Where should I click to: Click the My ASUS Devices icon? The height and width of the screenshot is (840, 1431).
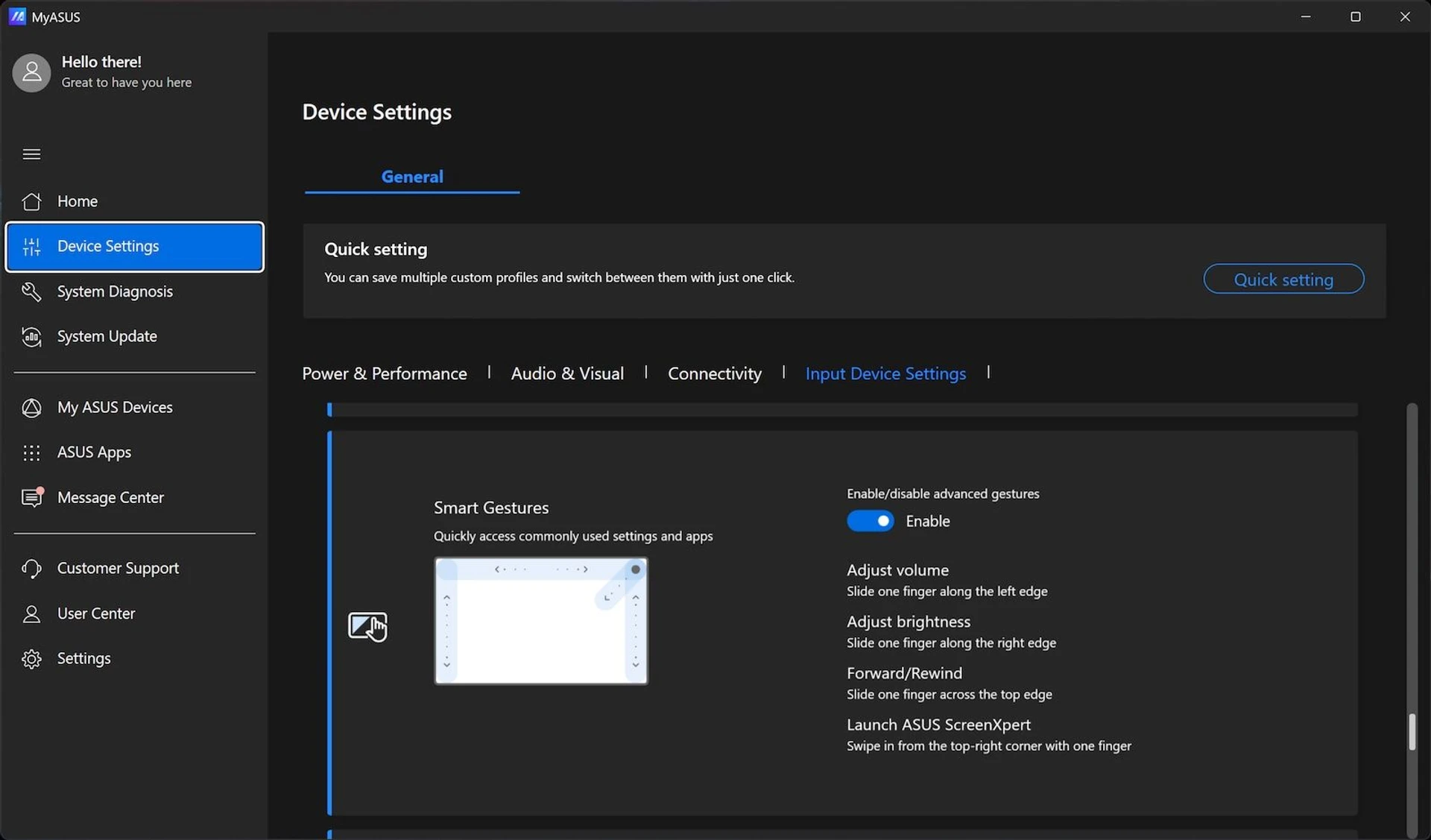coord(31,408)
